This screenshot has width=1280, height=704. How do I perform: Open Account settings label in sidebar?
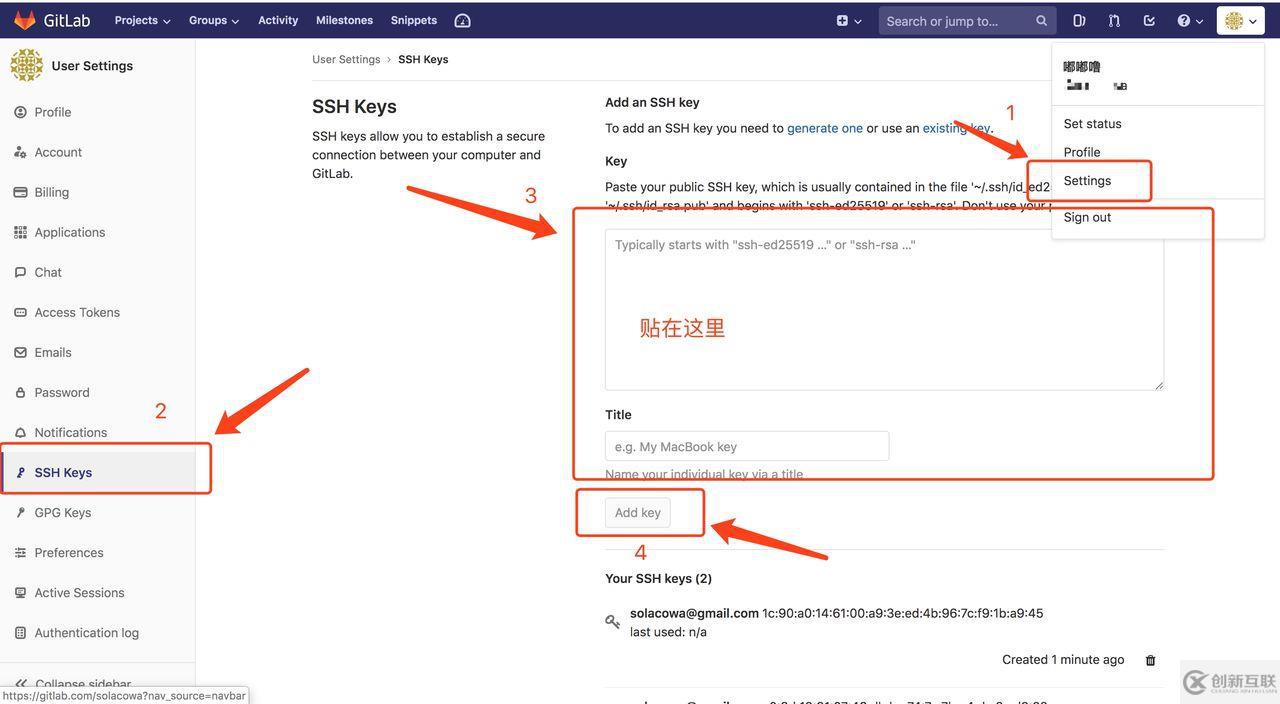coord(58,152)
